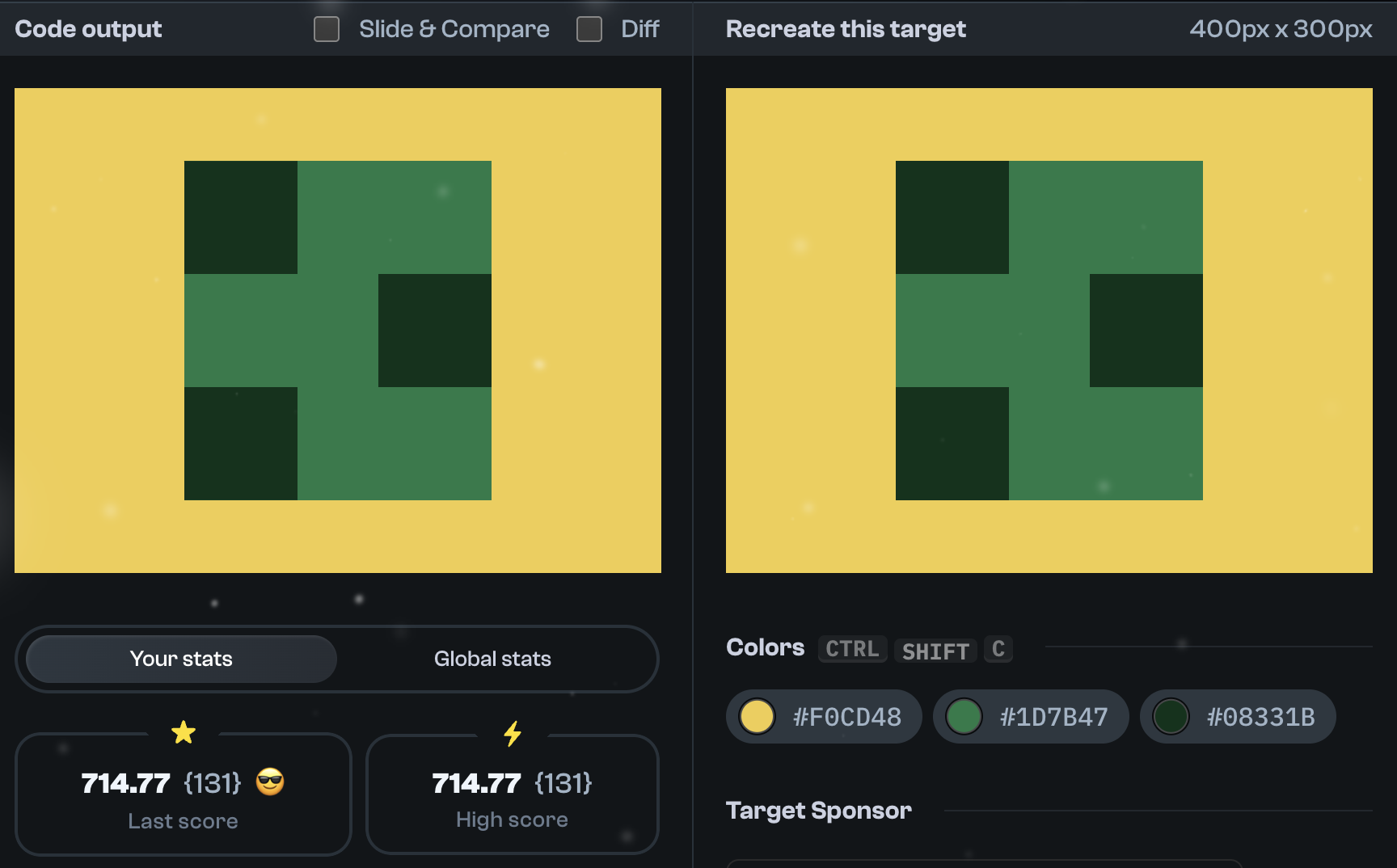Click the star icon above Last score
The height and width of the screenshot is (868, 1397).
click(184, 732)
